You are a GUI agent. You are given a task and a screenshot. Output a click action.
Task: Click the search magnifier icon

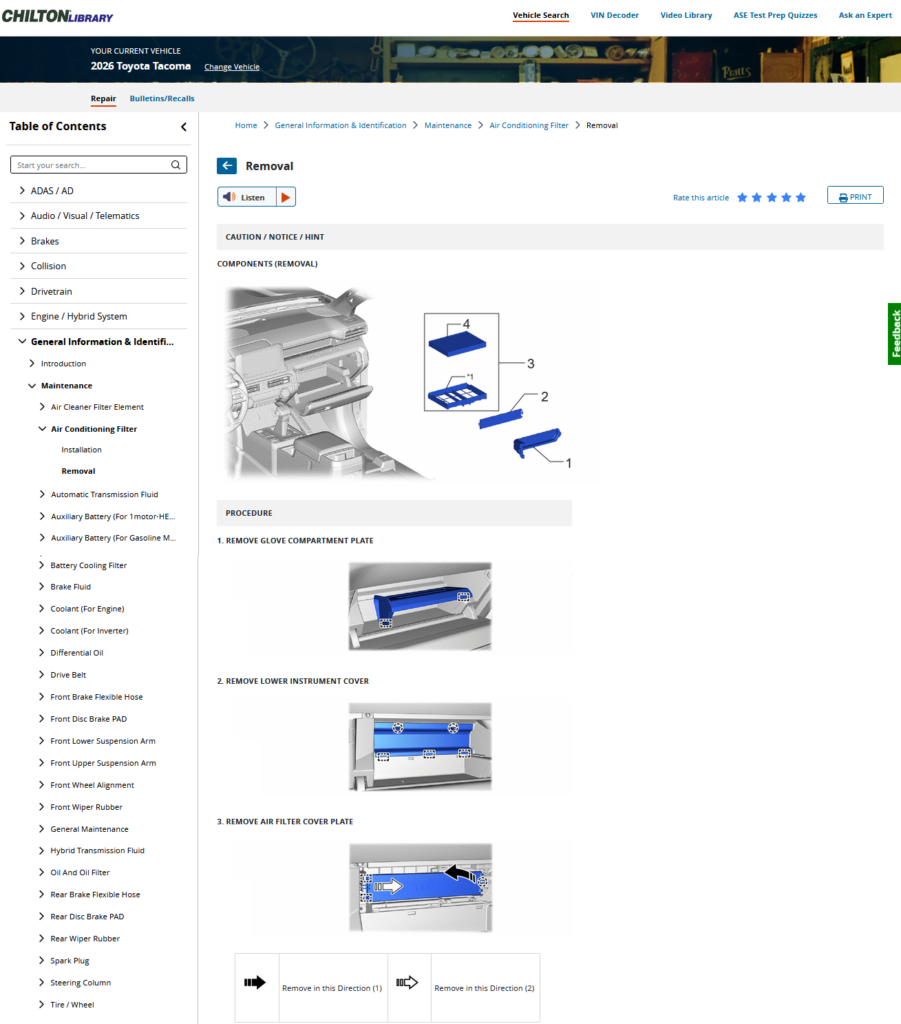176,165
